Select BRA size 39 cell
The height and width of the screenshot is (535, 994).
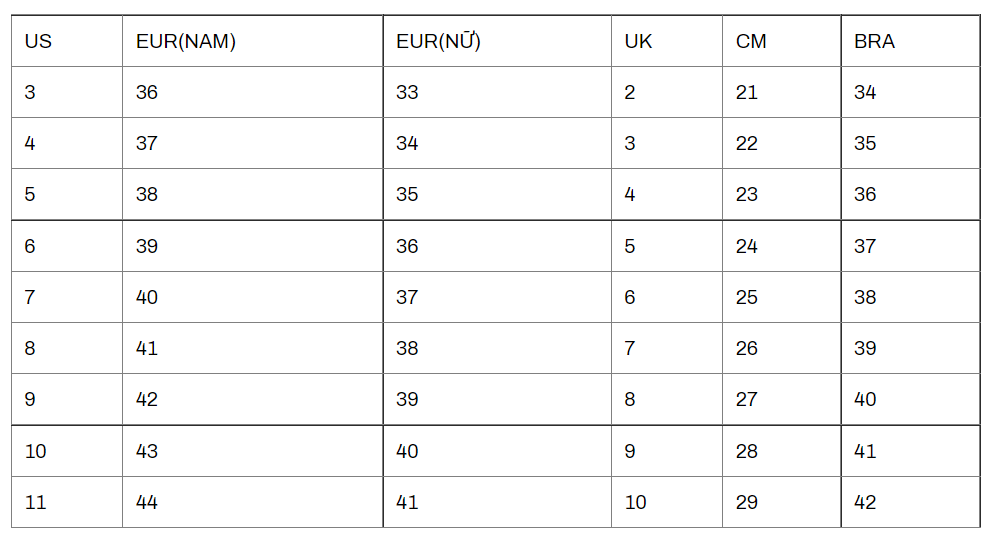pyautogui.click(x=865, y=348)
